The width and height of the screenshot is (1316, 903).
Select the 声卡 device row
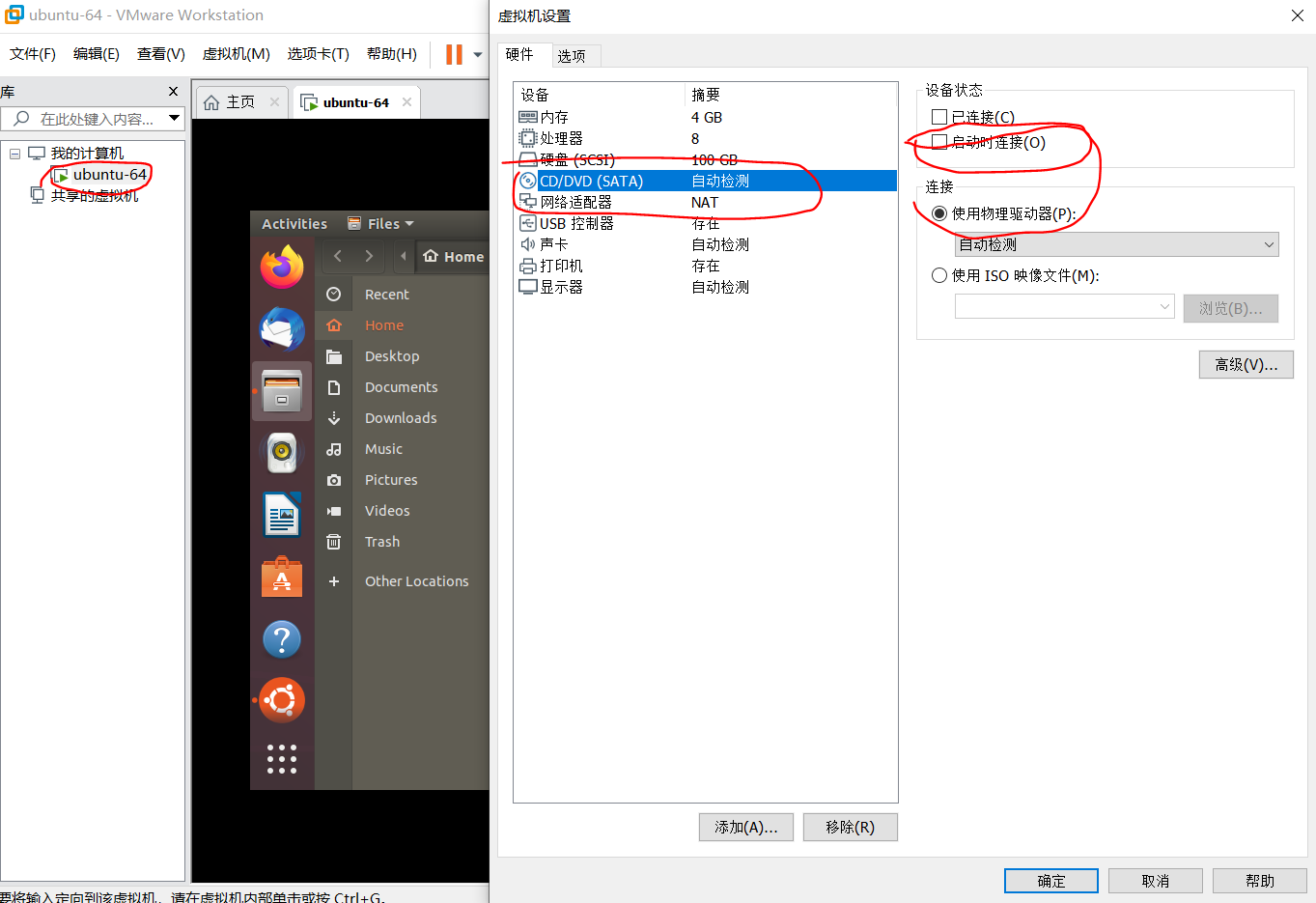point(706,244)
